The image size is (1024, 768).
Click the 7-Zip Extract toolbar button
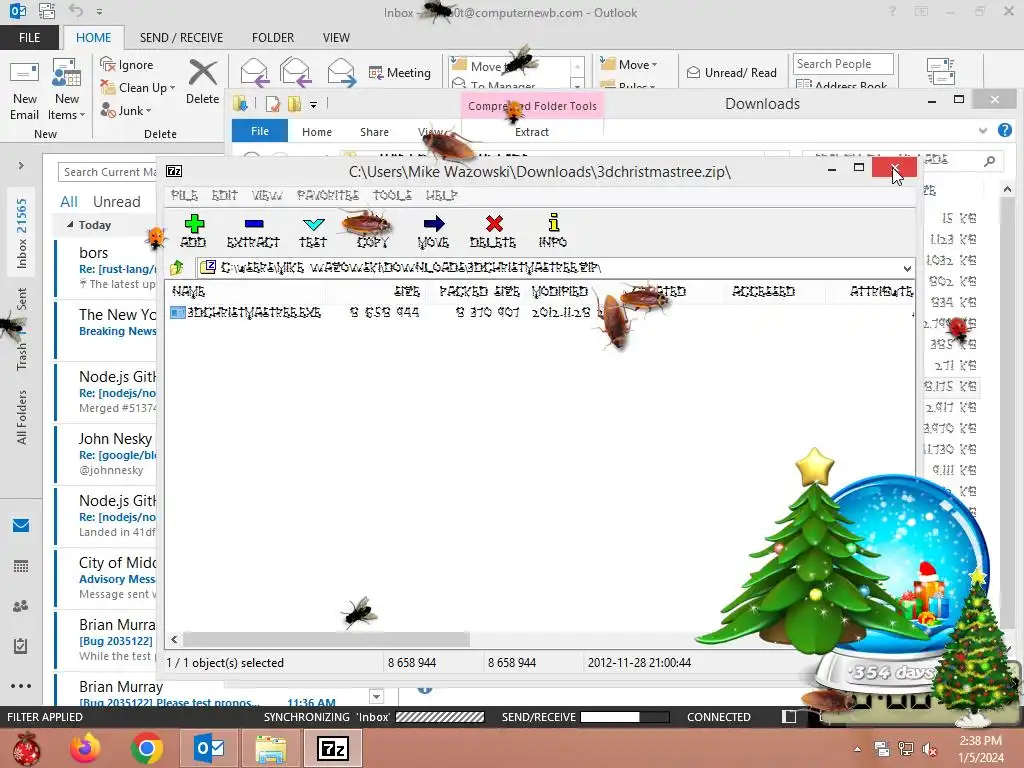click(x=253, y=231)
